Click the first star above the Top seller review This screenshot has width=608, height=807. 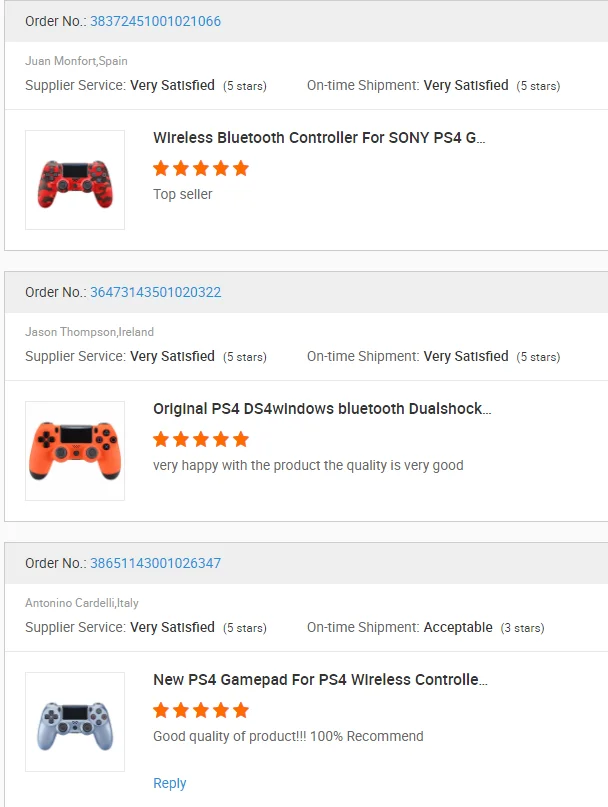[161, 168]
